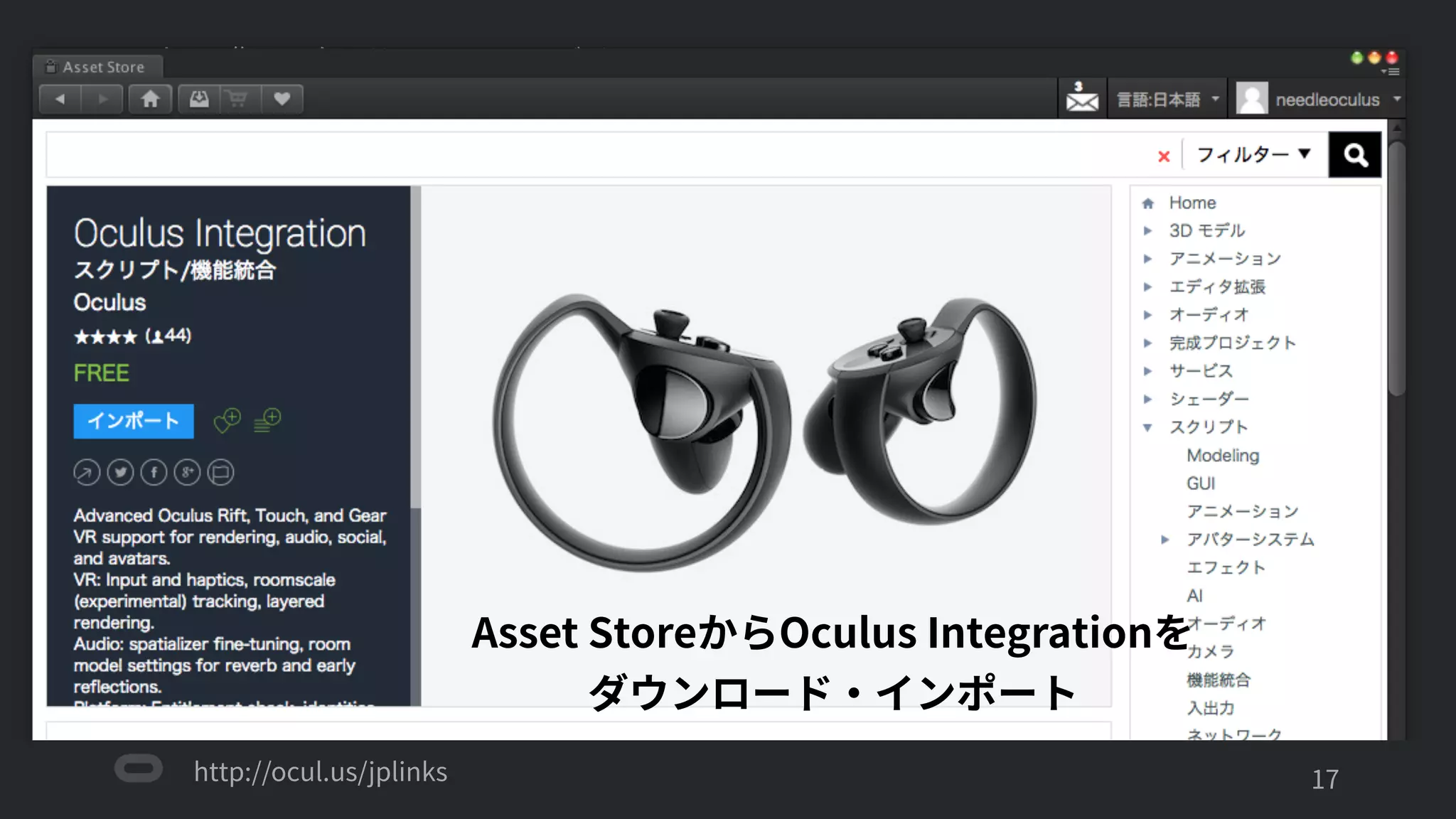The width and height of the screenshot is (1456, 819).
Task: Open the GUI subcategory
Action: pyautogui.click(x=1201, y=483)
